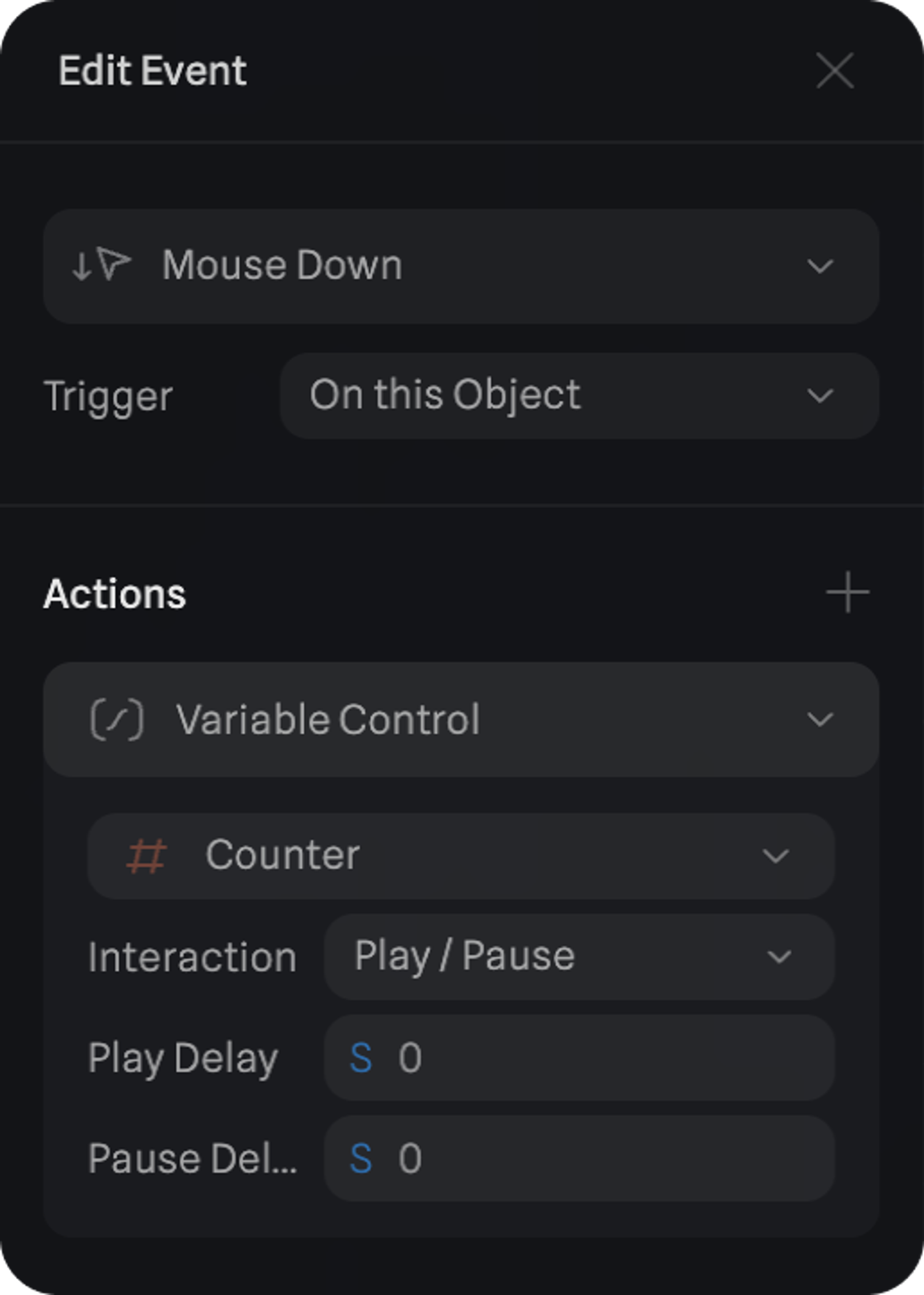Click the Actions section heading
This screenshot has width=924, height=1295.
click(115, 594)
